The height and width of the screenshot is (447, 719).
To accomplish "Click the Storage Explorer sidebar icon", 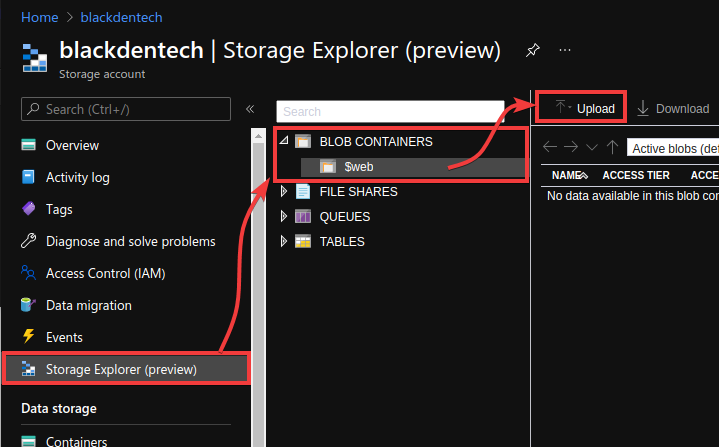I will [x=28, y=369].
